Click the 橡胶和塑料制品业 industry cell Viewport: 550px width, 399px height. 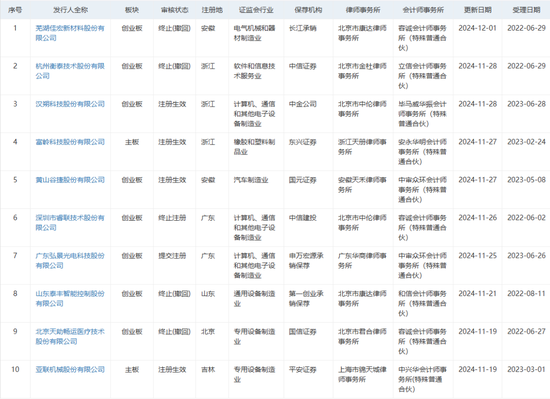point(254,147)
